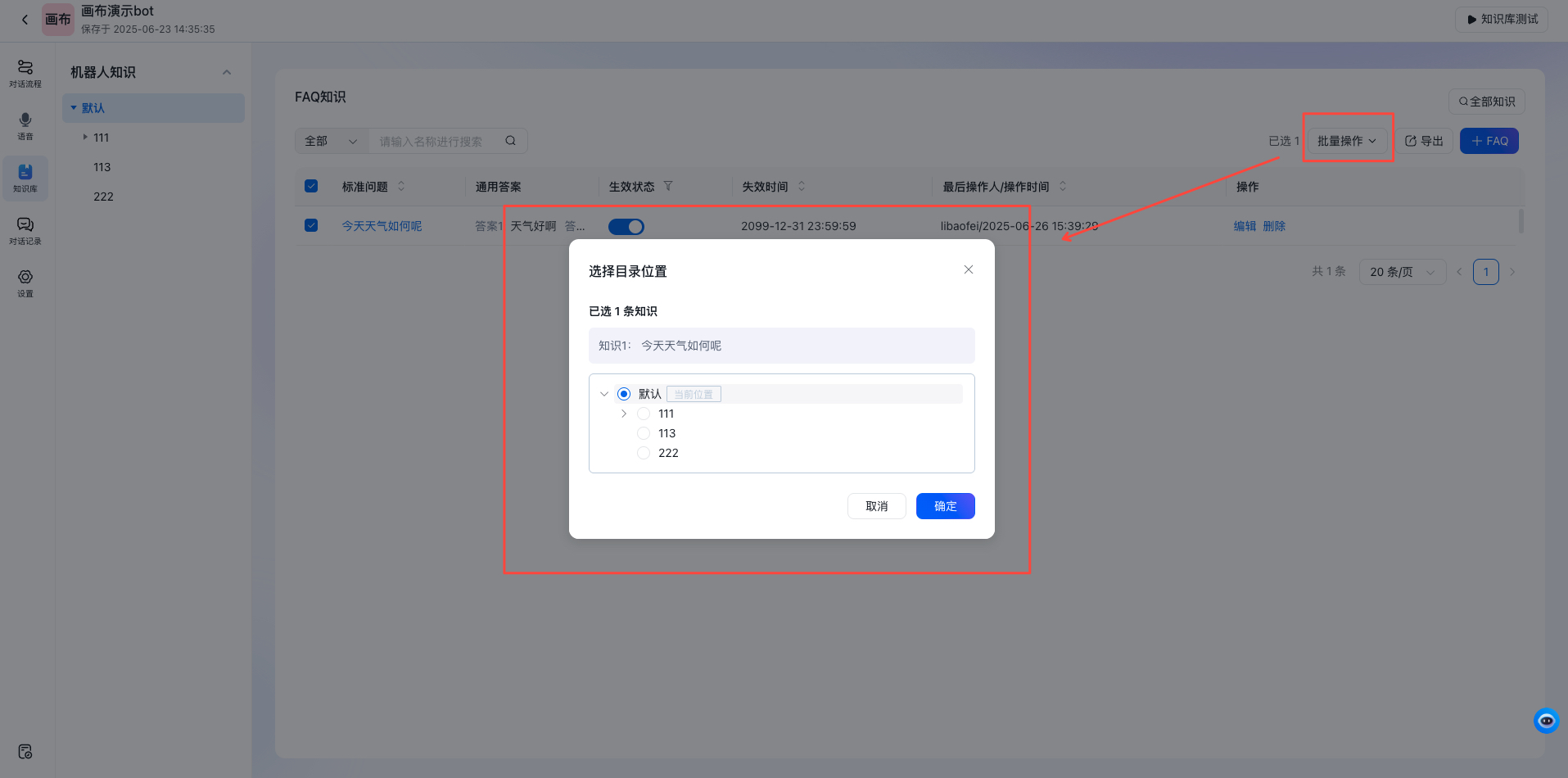1568x778 pixels.
Task: Collapse the 机器人知识 panel
Action: click(x=227, y=72)
